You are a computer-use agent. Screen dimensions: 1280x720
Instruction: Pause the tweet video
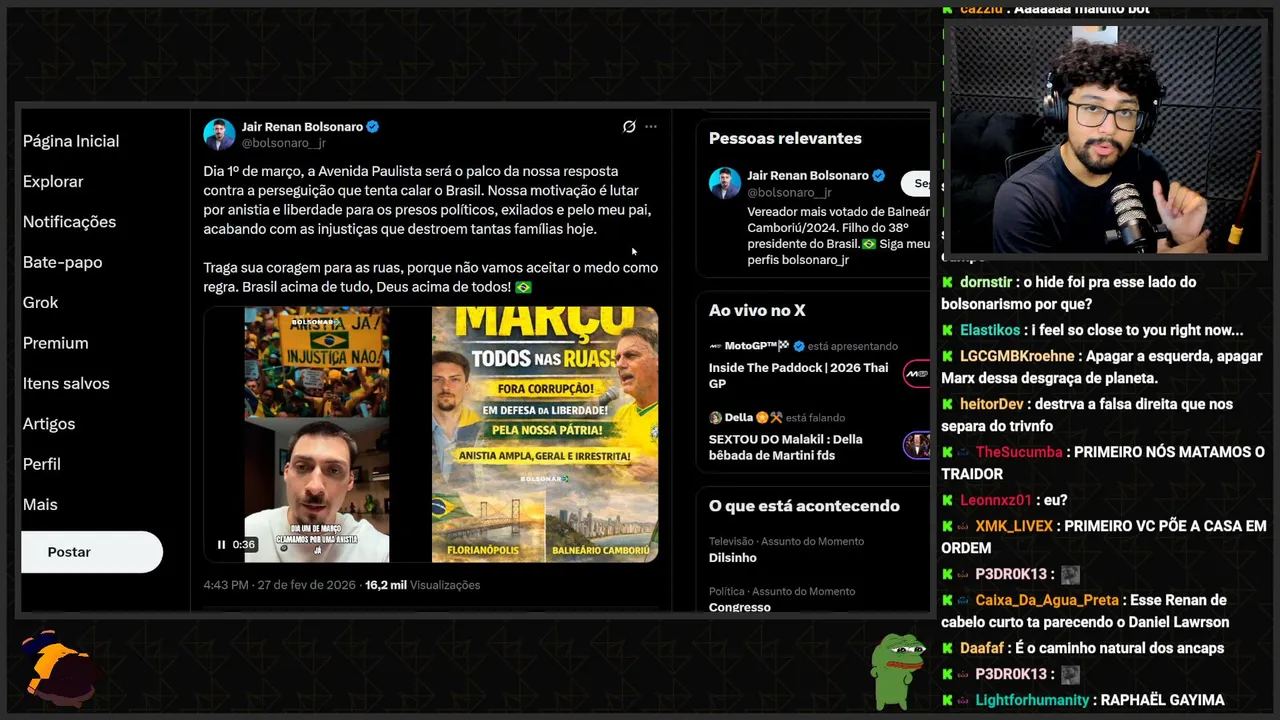221,545
